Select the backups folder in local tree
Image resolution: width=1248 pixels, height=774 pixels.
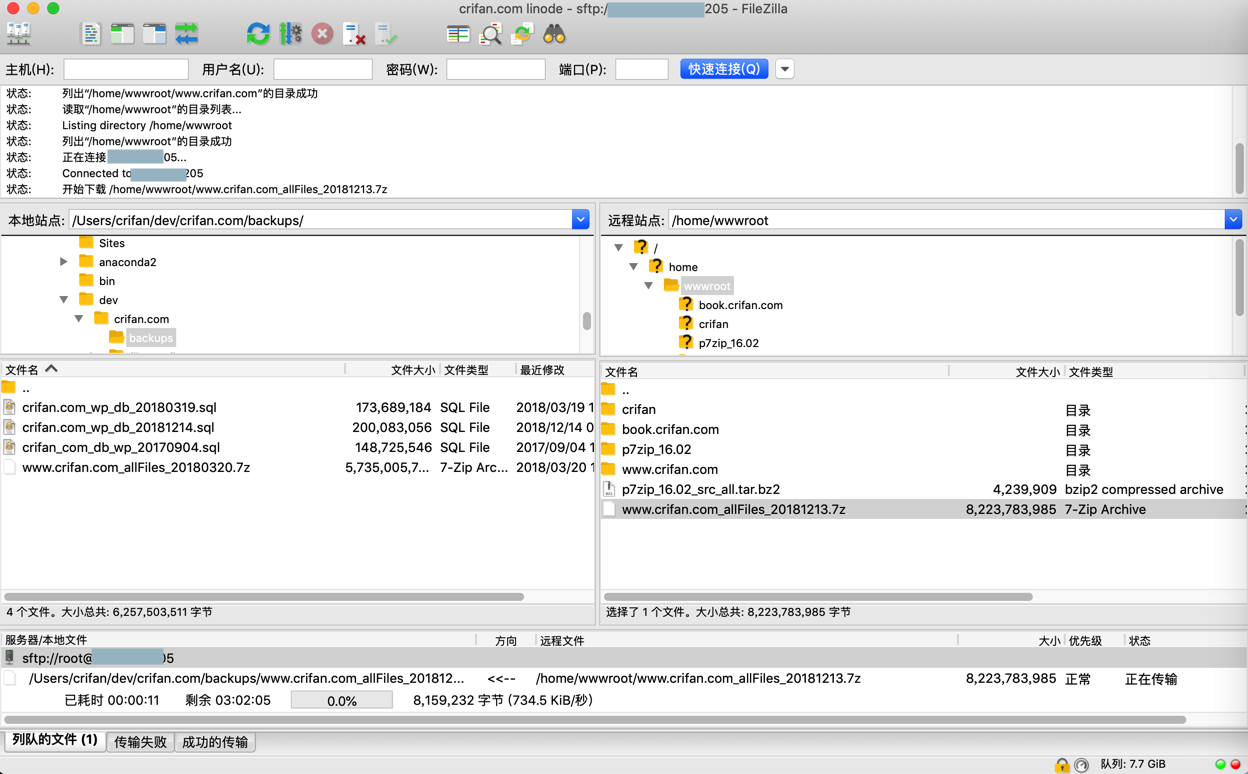(x=151, y=338)
